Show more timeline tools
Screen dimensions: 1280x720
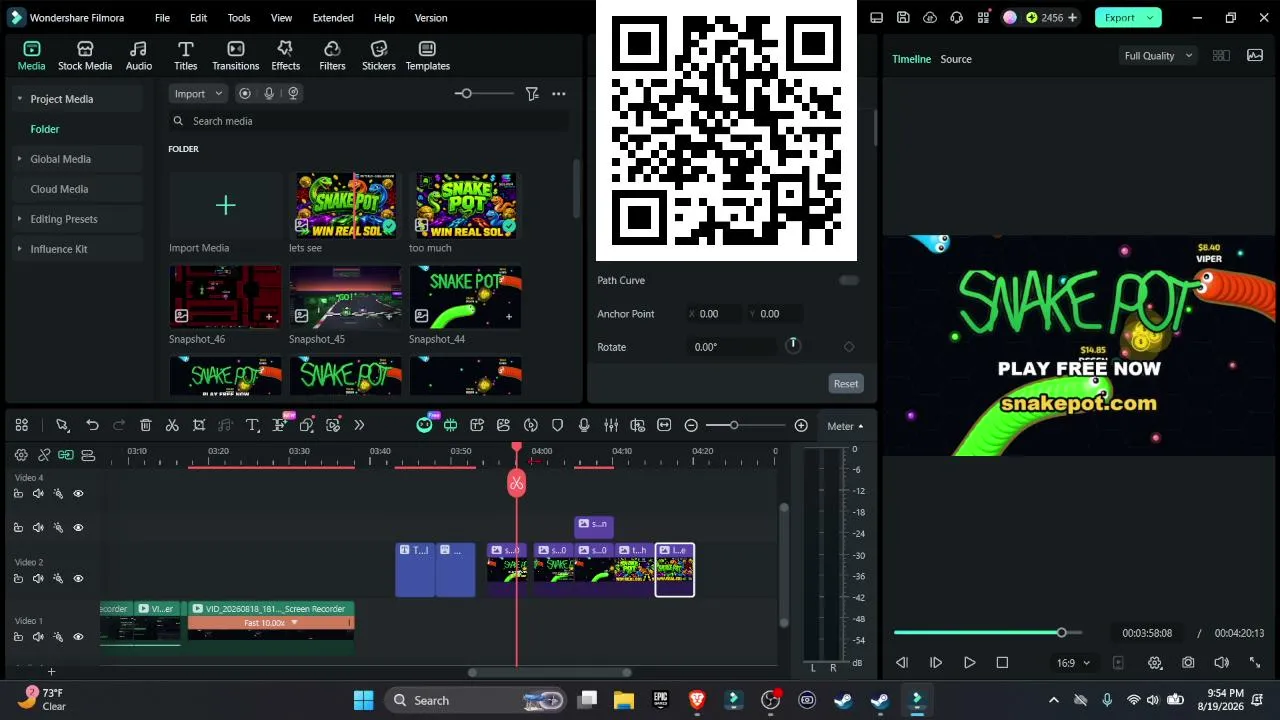[x=359, y=426]
